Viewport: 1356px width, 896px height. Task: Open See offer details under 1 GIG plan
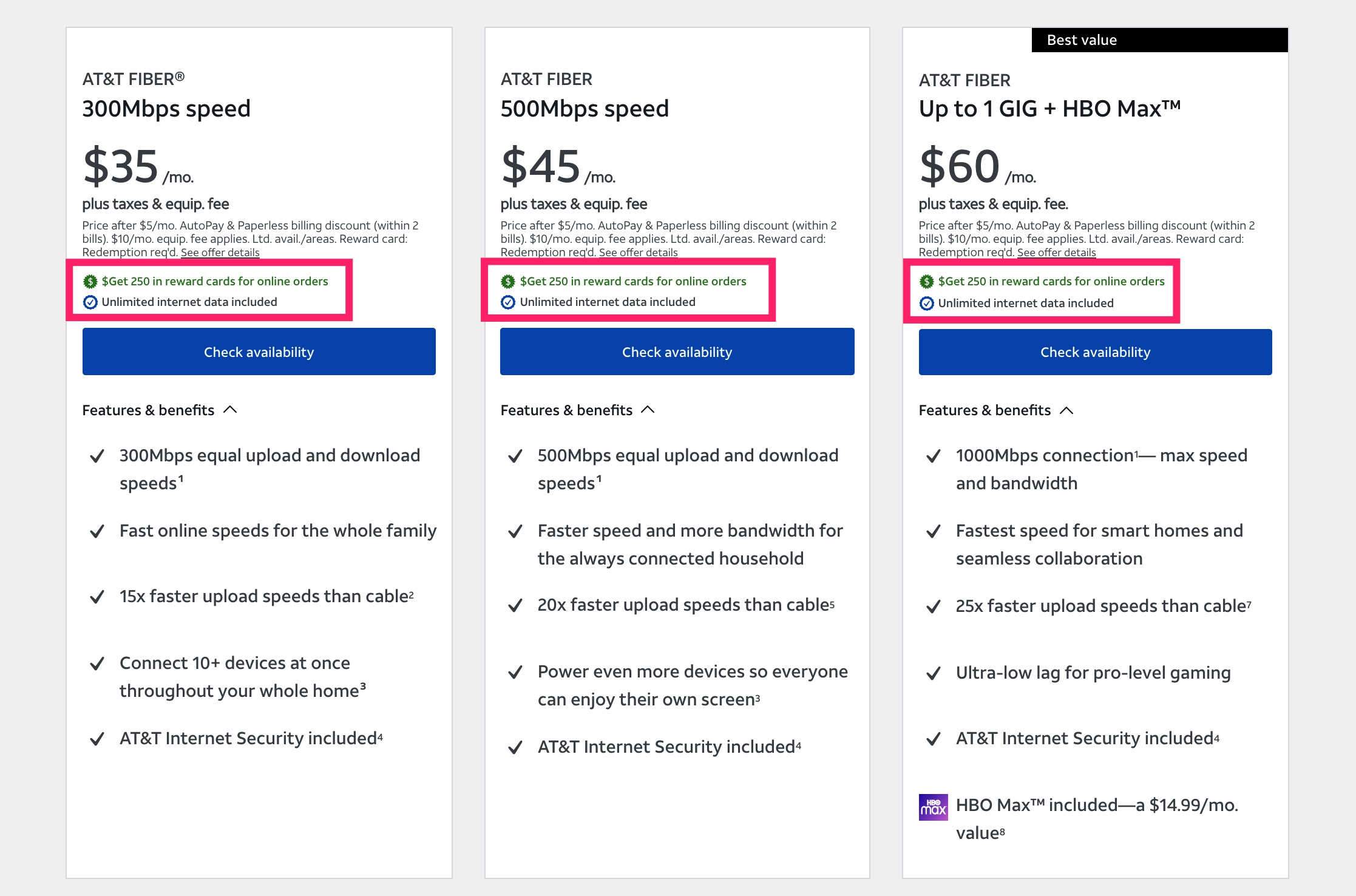(1056, 253)
